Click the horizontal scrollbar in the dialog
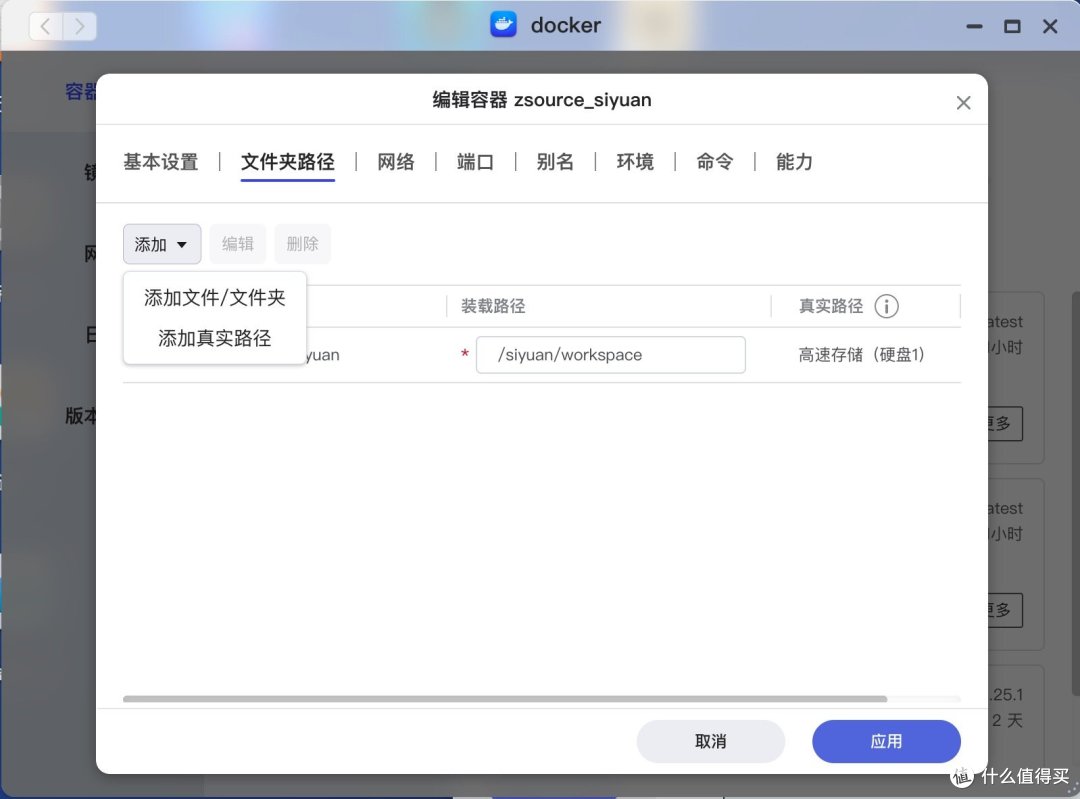 tap(505, 698)
